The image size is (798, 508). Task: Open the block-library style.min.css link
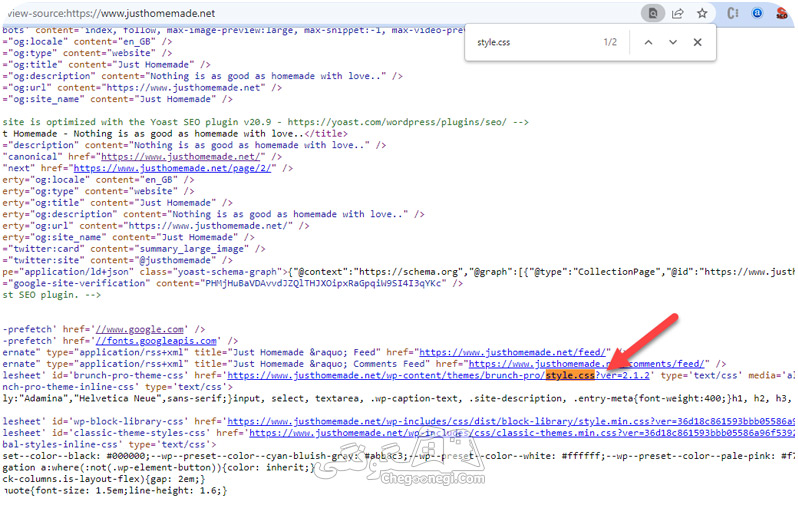point(510,421)
